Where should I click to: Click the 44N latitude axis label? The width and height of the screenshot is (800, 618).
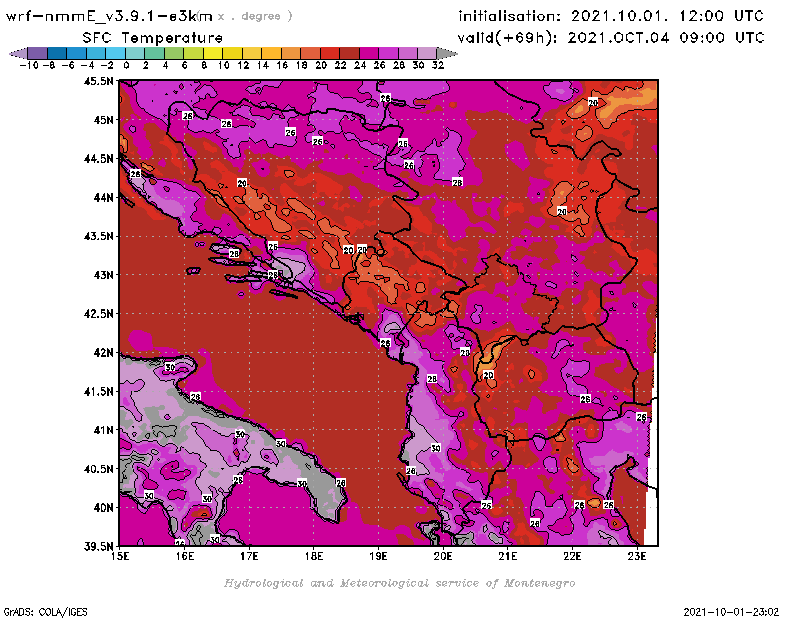pyautogui.click(x=104, y=197)
